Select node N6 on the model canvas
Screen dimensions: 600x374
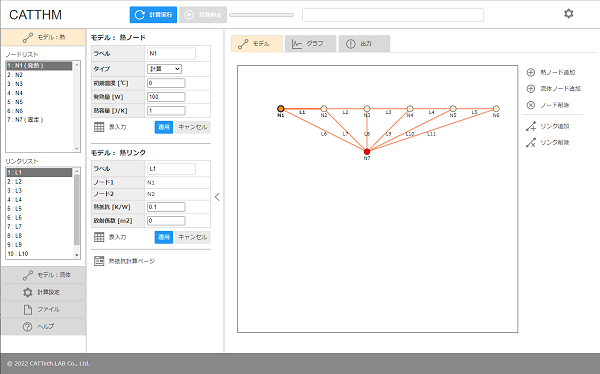pyautogui.click(x=496, y=109)
